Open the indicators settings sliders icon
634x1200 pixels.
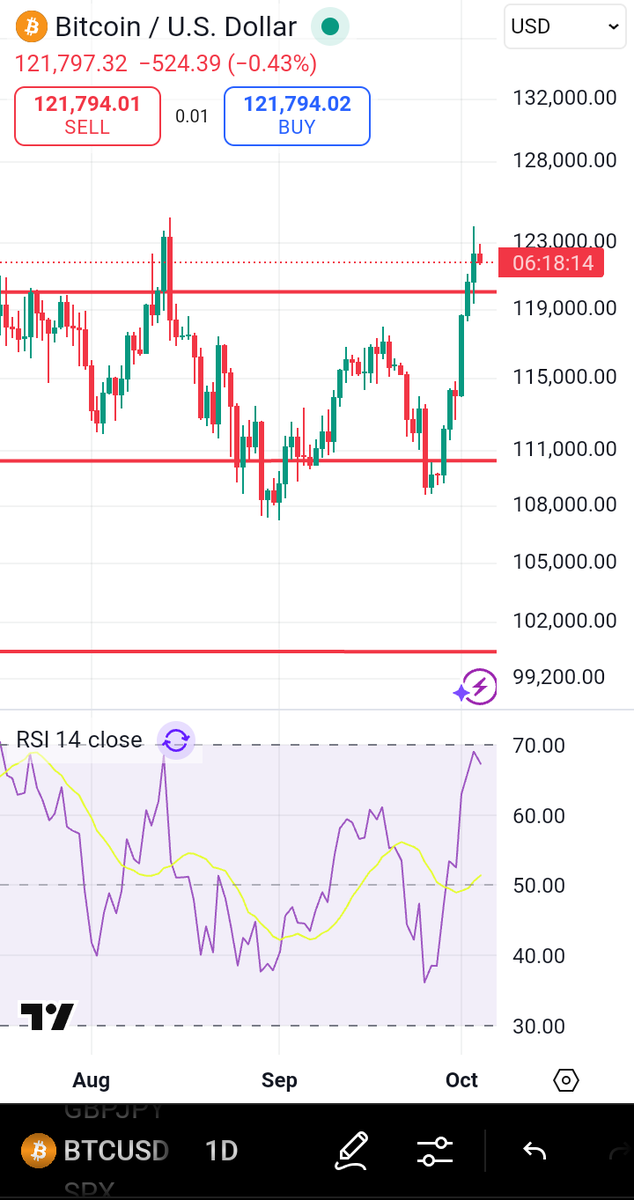tap(435, 1151)
